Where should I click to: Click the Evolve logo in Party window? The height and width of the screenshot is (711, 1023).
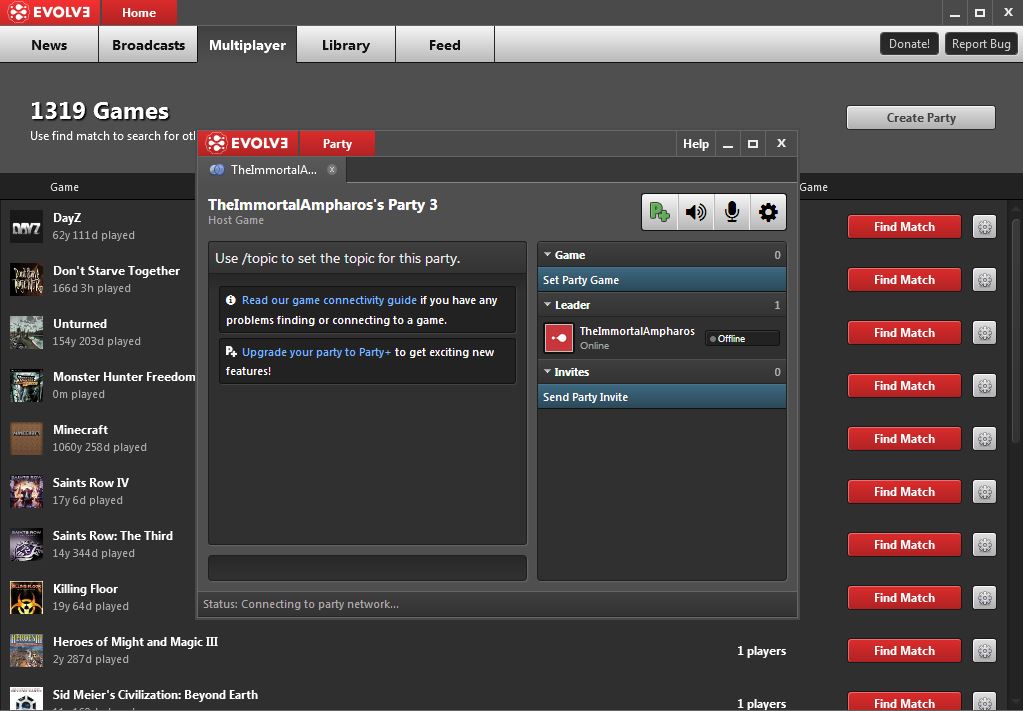click(x=247, y=144)
